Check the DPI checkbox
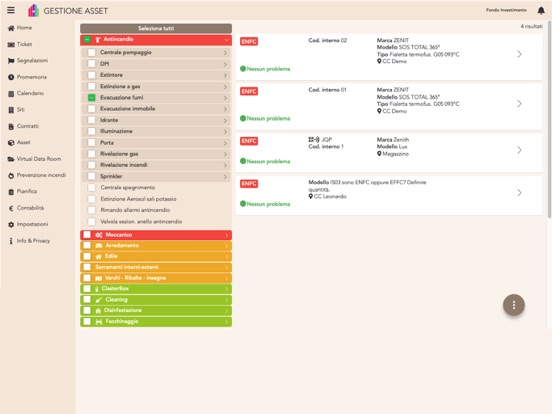 (92, 64)
